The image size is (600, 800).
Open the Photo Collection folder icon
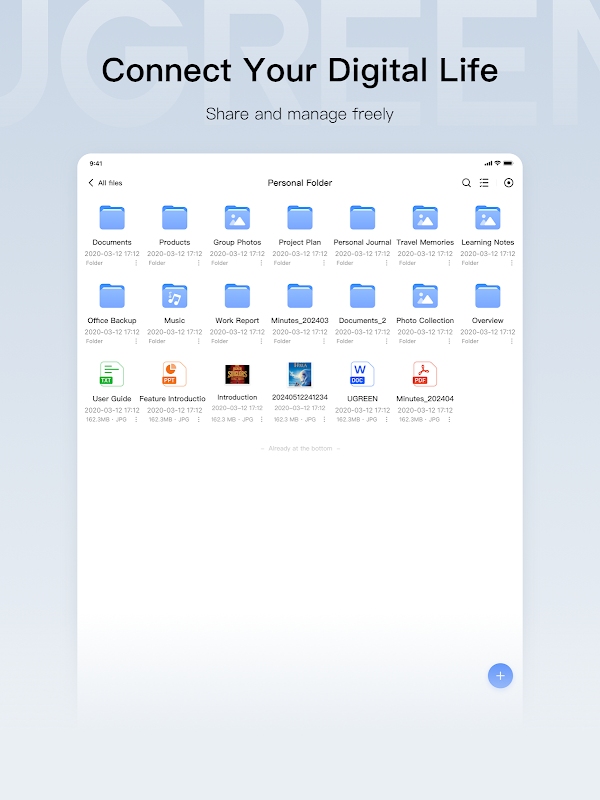point(425,296)
